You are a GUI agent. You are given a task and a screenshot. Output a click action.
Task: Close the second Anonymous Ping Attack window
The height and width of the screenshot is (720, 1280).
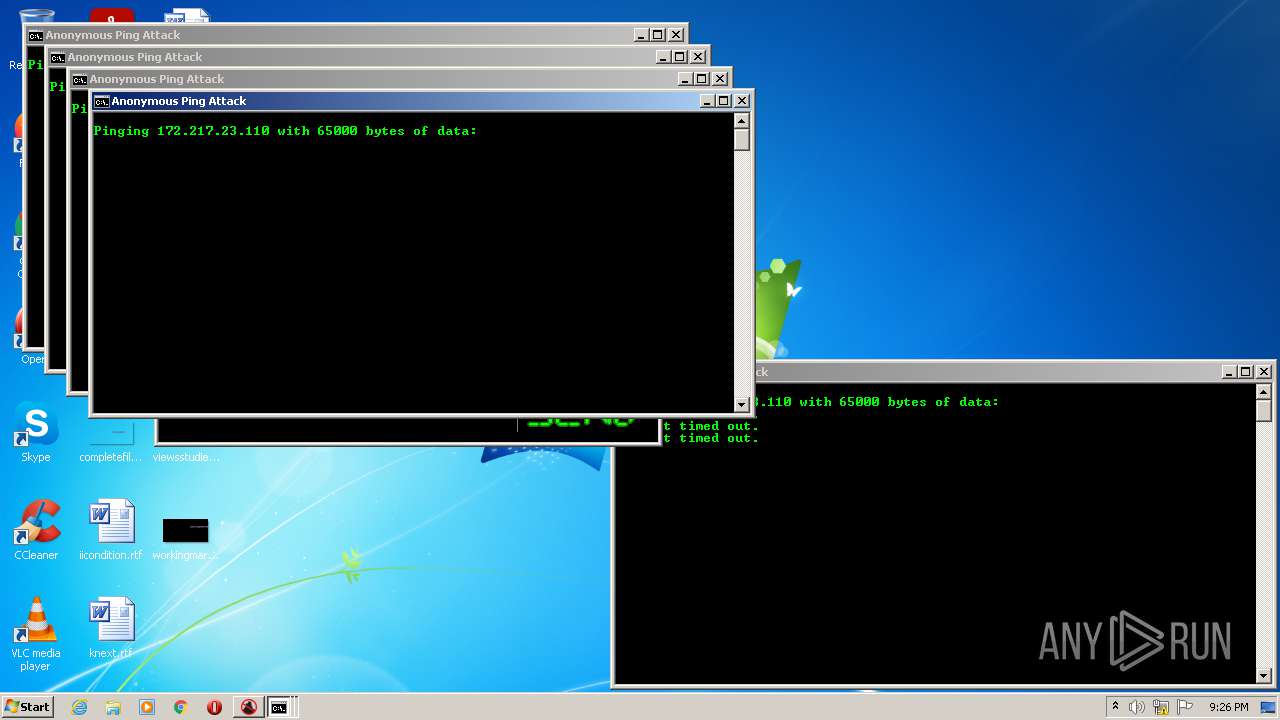pyautogui.click(x=720, y=79)
